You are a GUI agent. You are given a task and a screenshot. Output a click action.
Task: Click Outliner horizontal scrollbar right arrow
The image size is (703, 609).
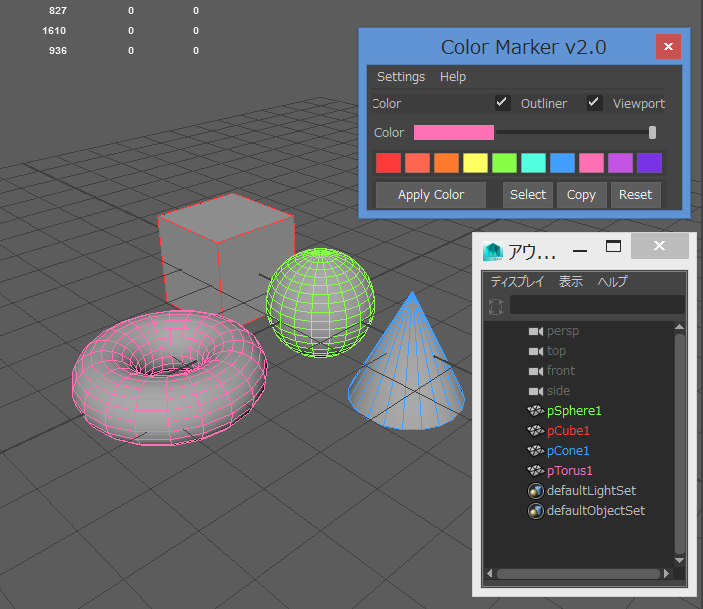[x=666, y=574]
